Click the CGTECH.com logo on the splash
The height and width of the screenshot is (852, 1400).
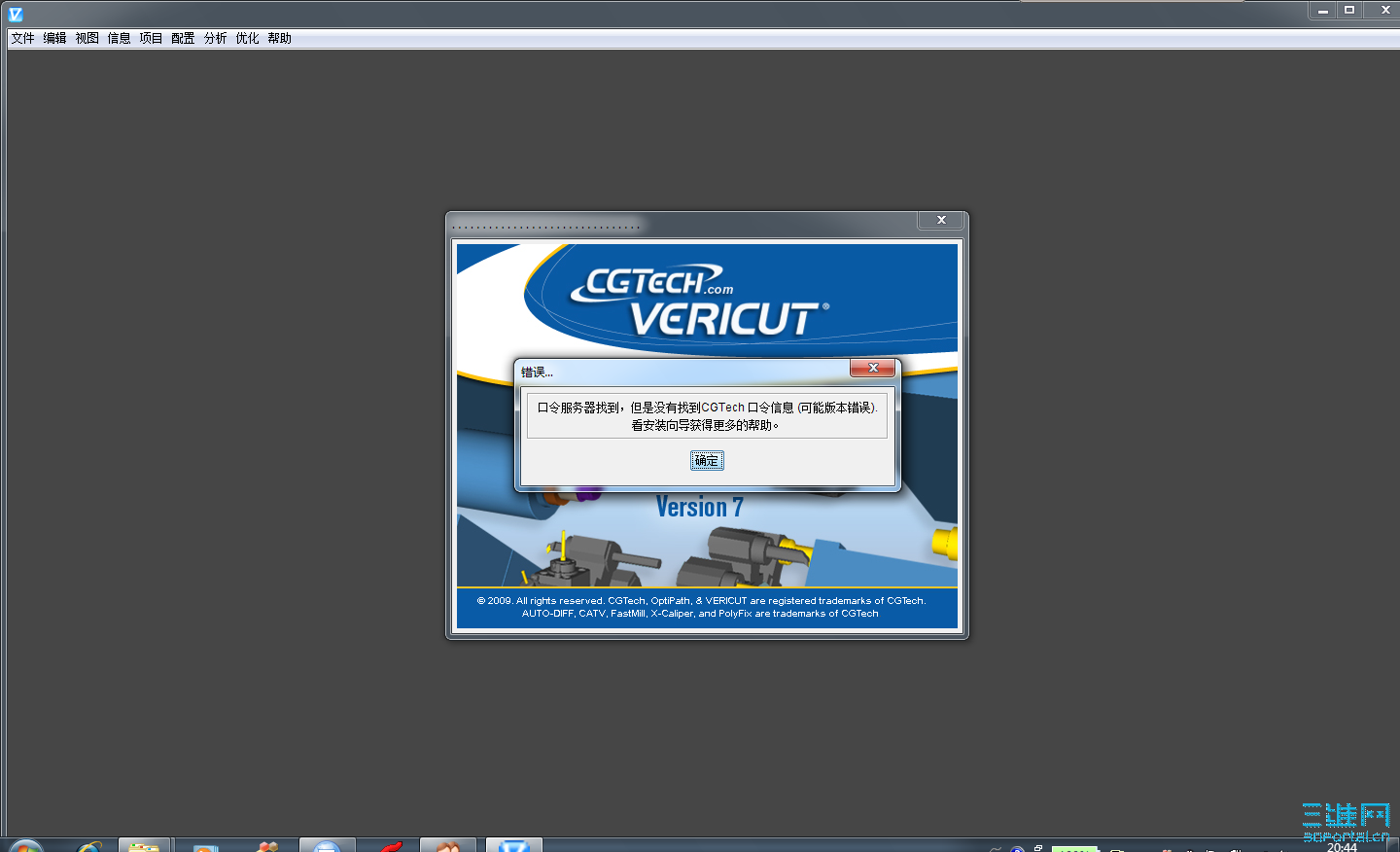(651, 282)
